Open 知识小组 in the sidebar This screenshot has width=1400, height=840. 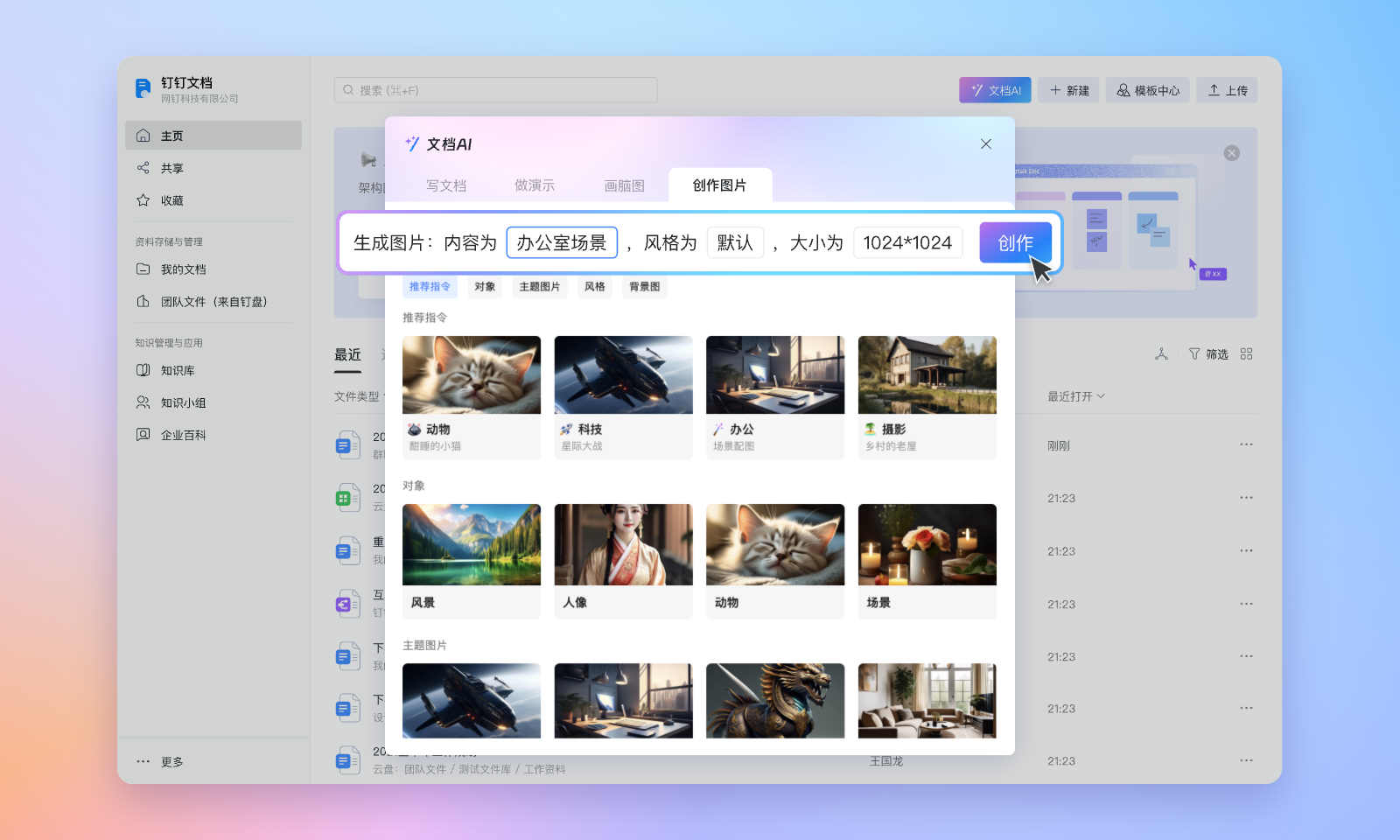213,402
